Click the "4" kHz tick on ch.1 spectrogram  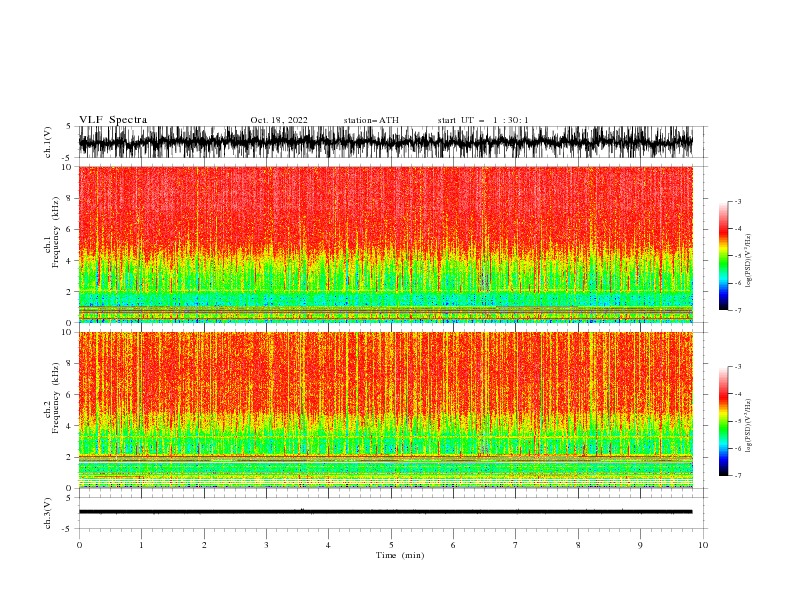(x=70, y=261)
